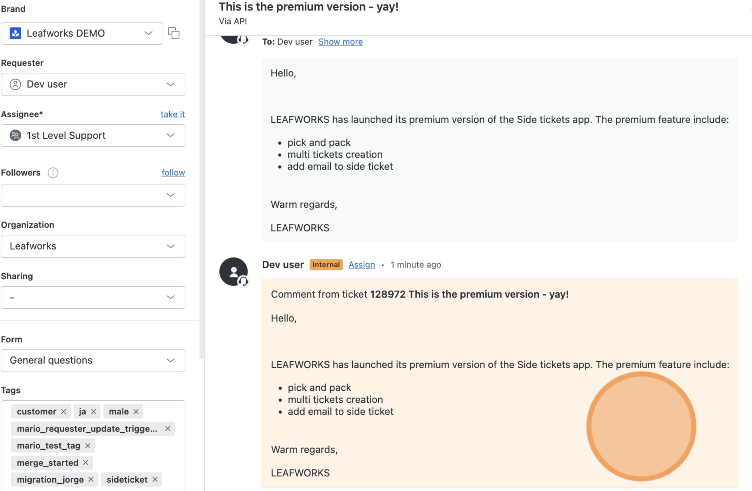Screen dimensions: 752x491
Task: Remove the sideticket tag
Action: coord(155,479)
